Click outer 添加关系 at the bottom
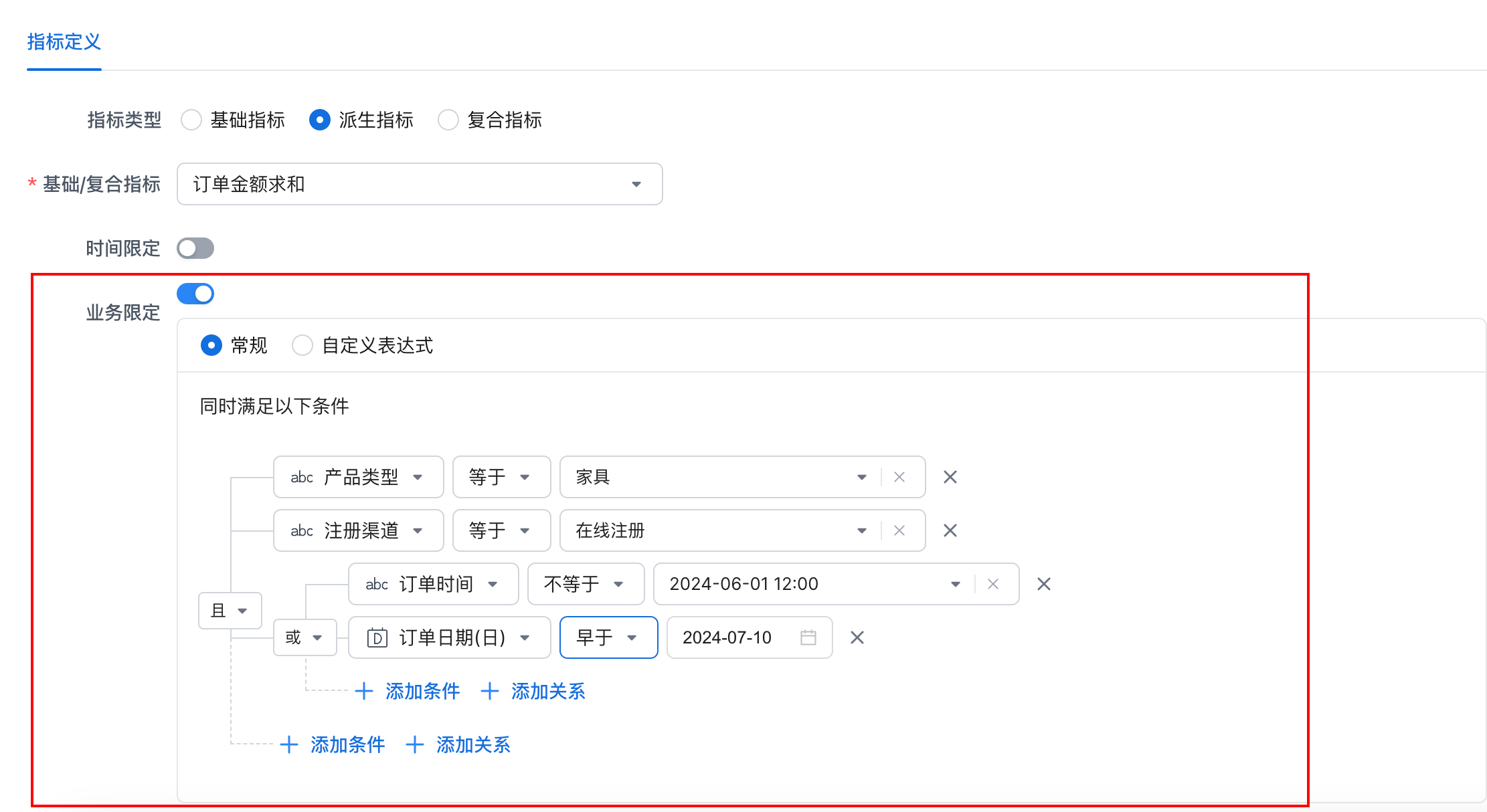1487x812 pixels. pos(458,744)
